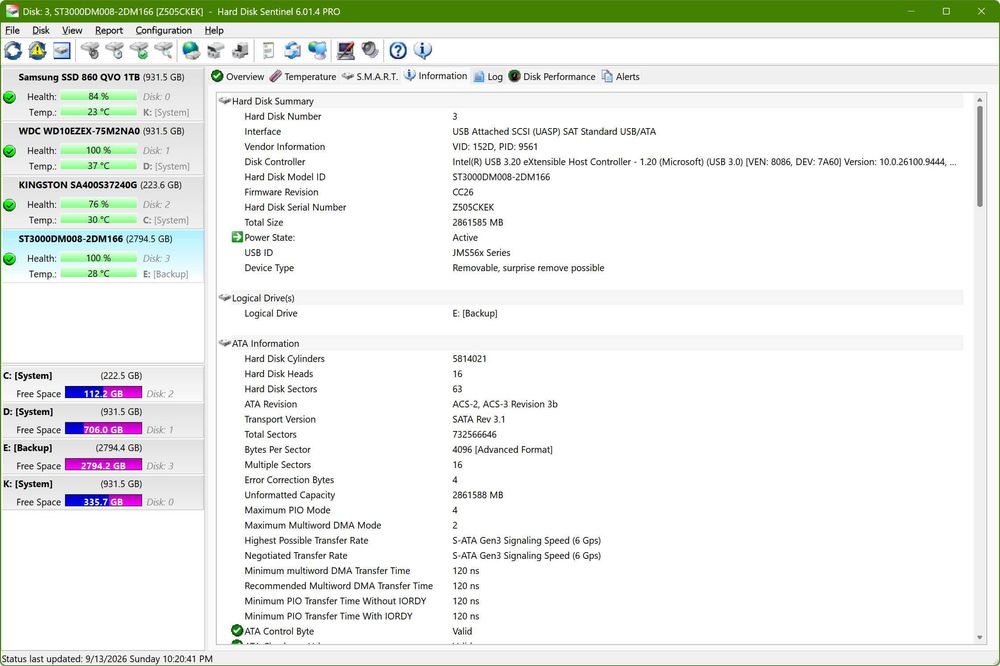
Task: Switch to the Temperature tab
Action: click(x=303, y=77)
